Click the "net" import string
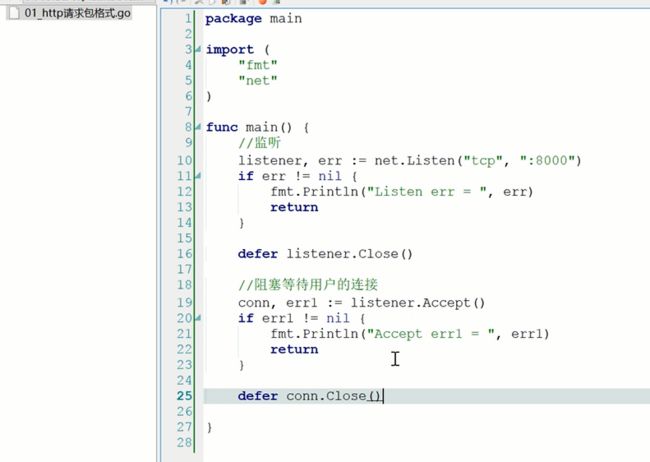 point(258,80)
